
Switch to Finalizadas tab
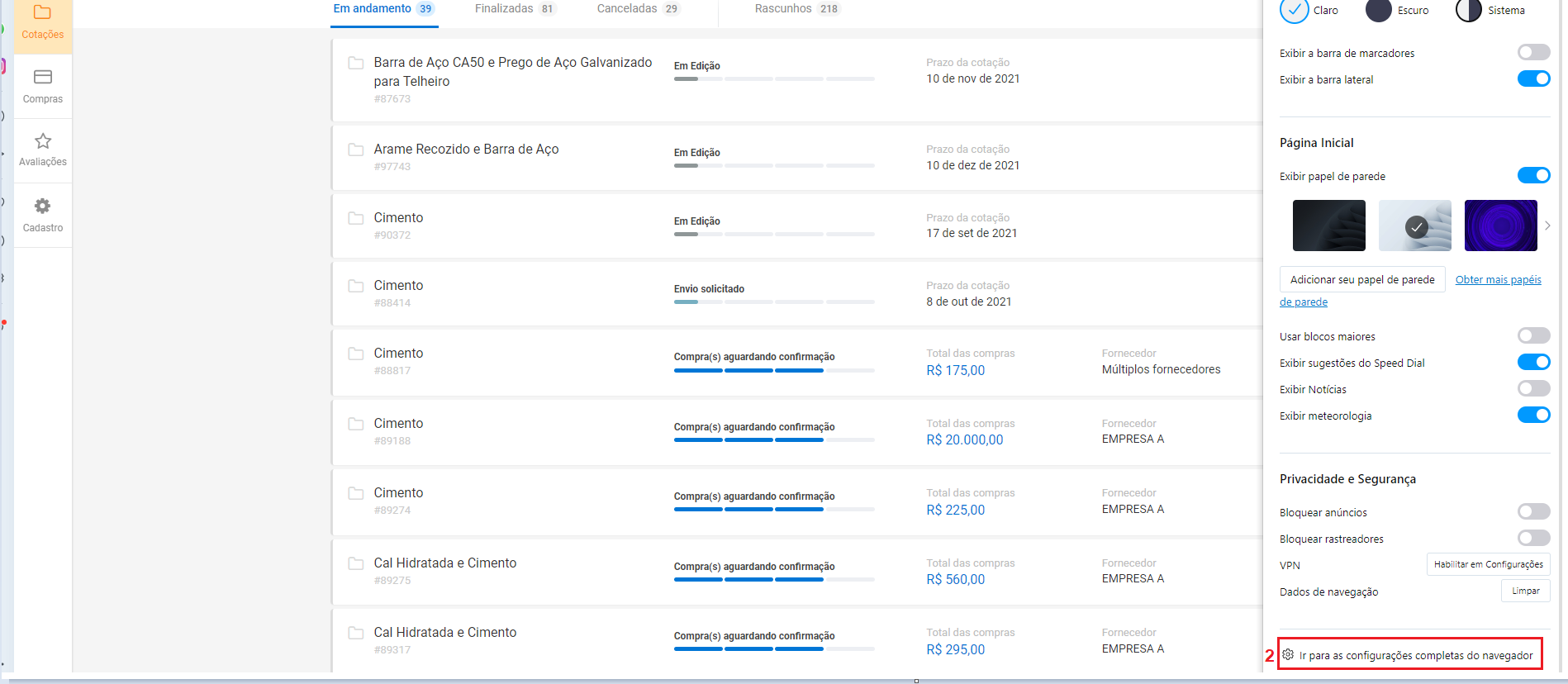(x=516, y=9)
